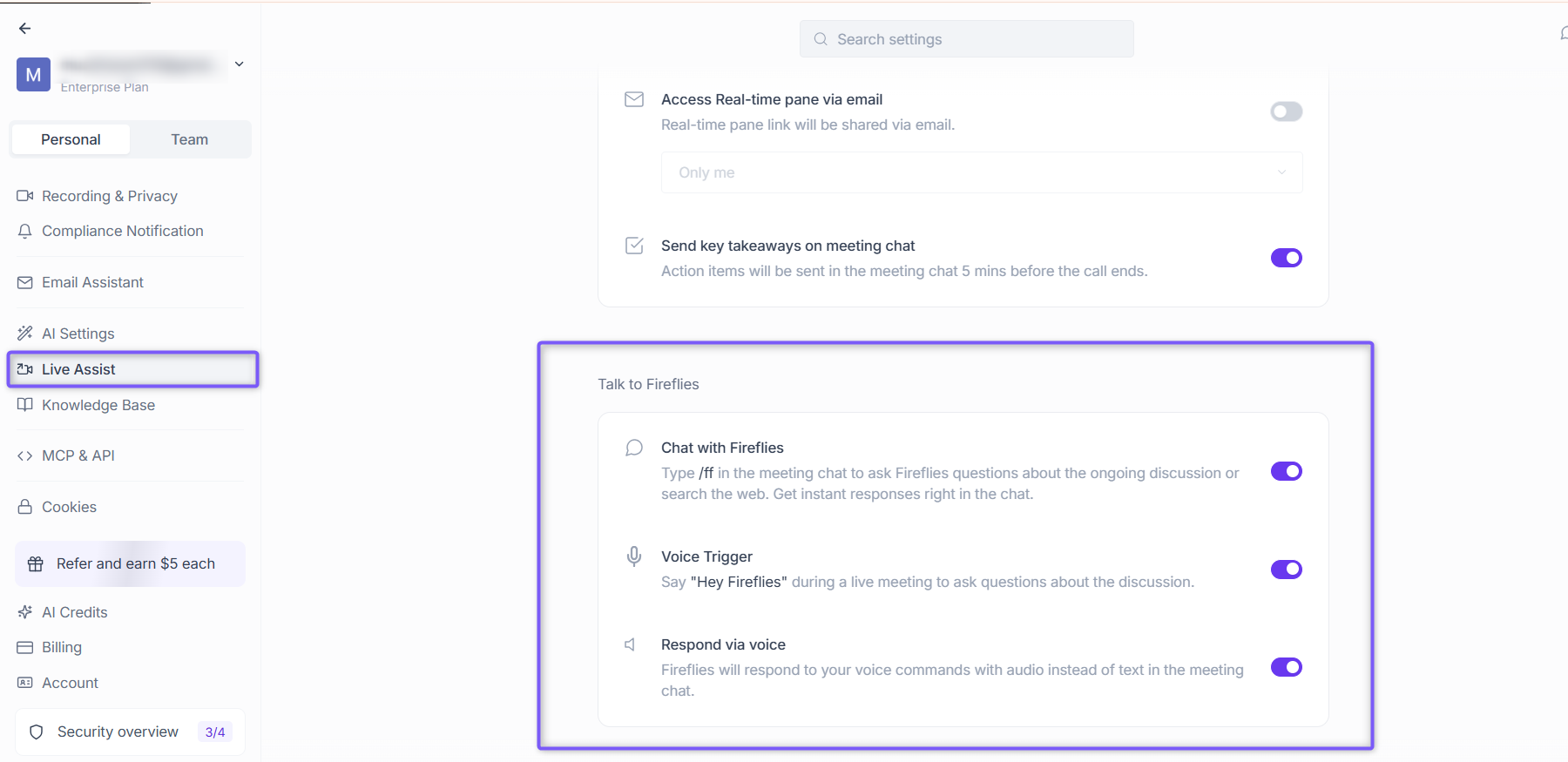Viewport: 1568px width, 762px height.
Task: Toggle off Respond via voice
Action: point(1286,667)
